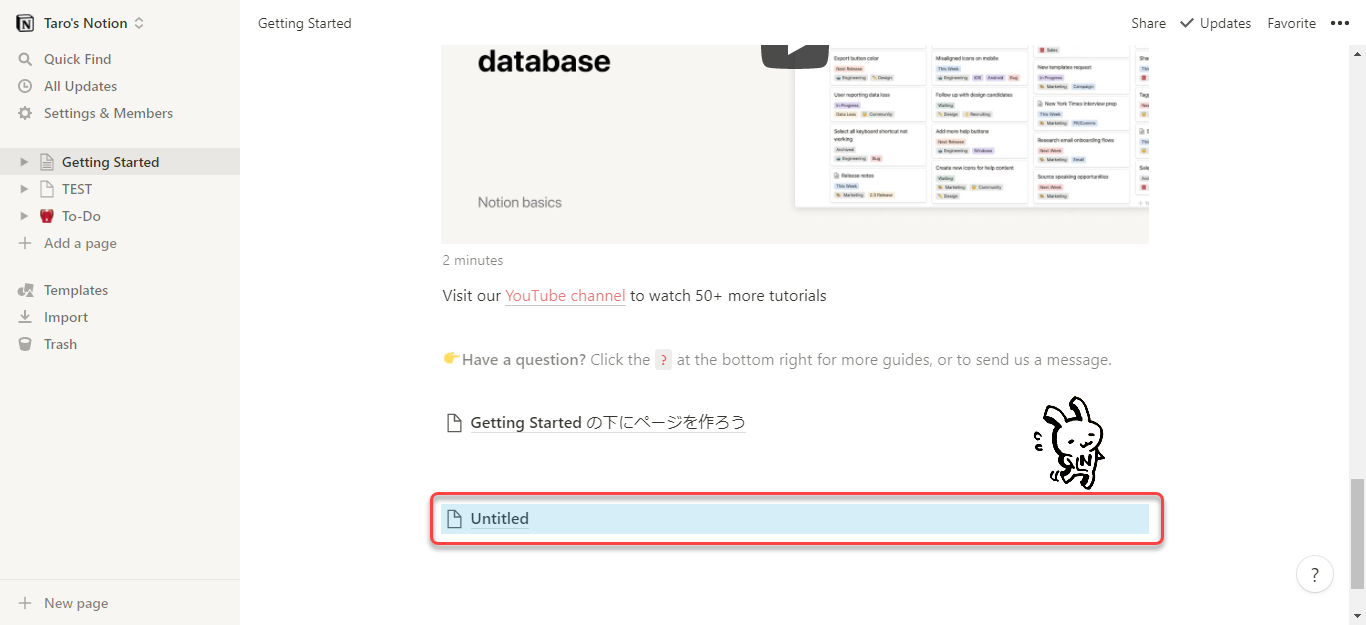Mark page as Favorite
1366x625 pixels.
pos(1291,23)
